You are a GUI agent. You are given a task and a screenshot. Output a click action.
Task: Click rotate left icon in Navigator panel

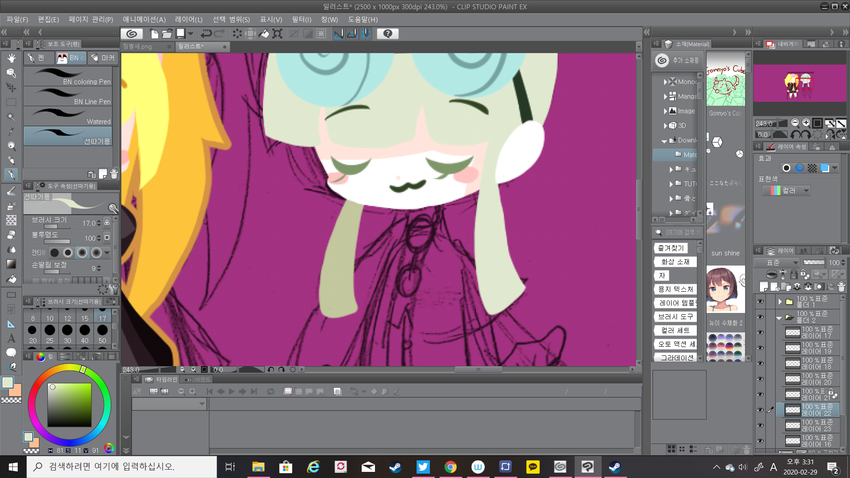click(796, 134)
